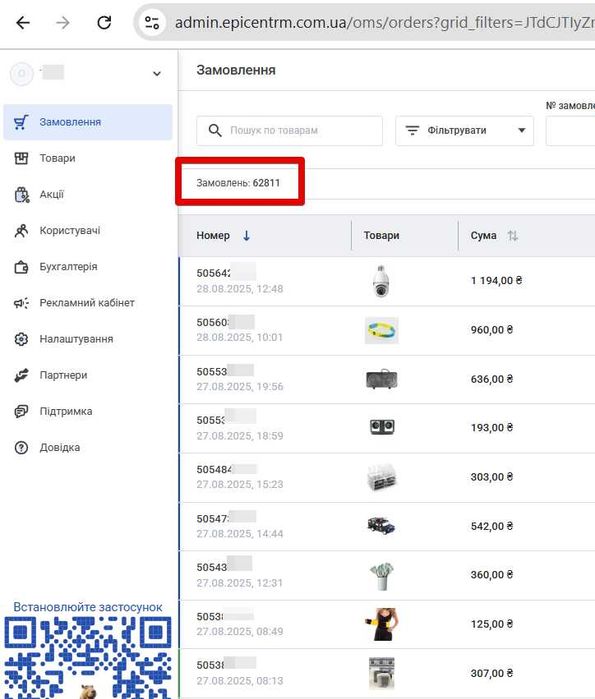
Task: Click the address bar URL
Action: pyautogui.click(x=385, y=22)
